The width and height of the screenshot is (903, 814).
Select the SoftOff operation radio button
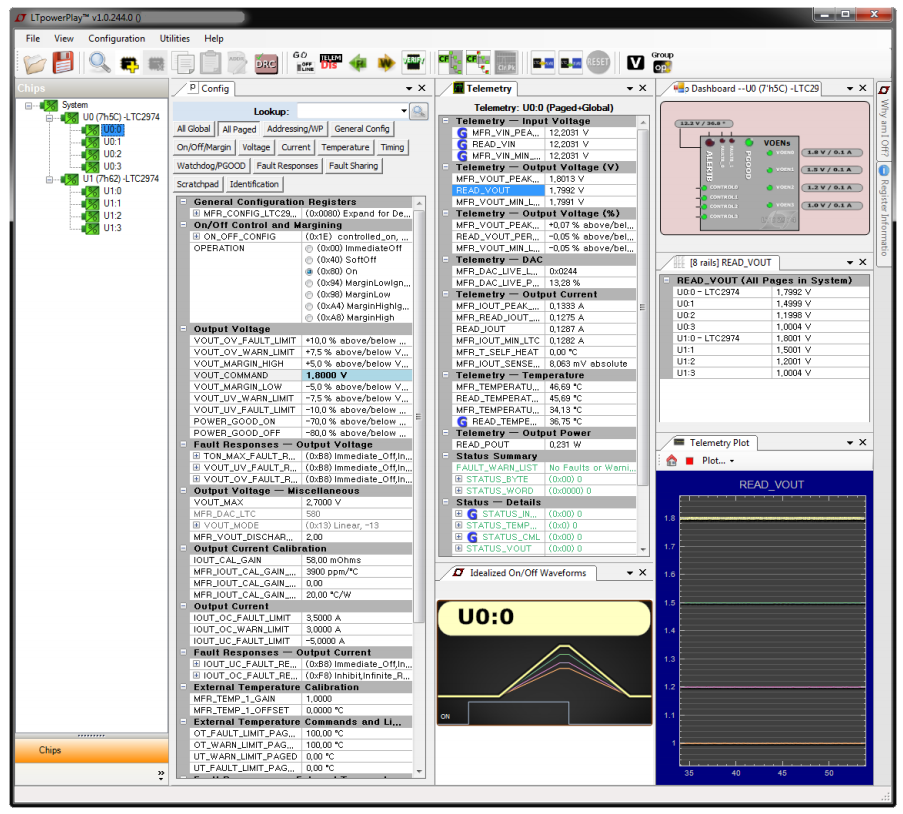pyautogui.click(x=309, y=260)
